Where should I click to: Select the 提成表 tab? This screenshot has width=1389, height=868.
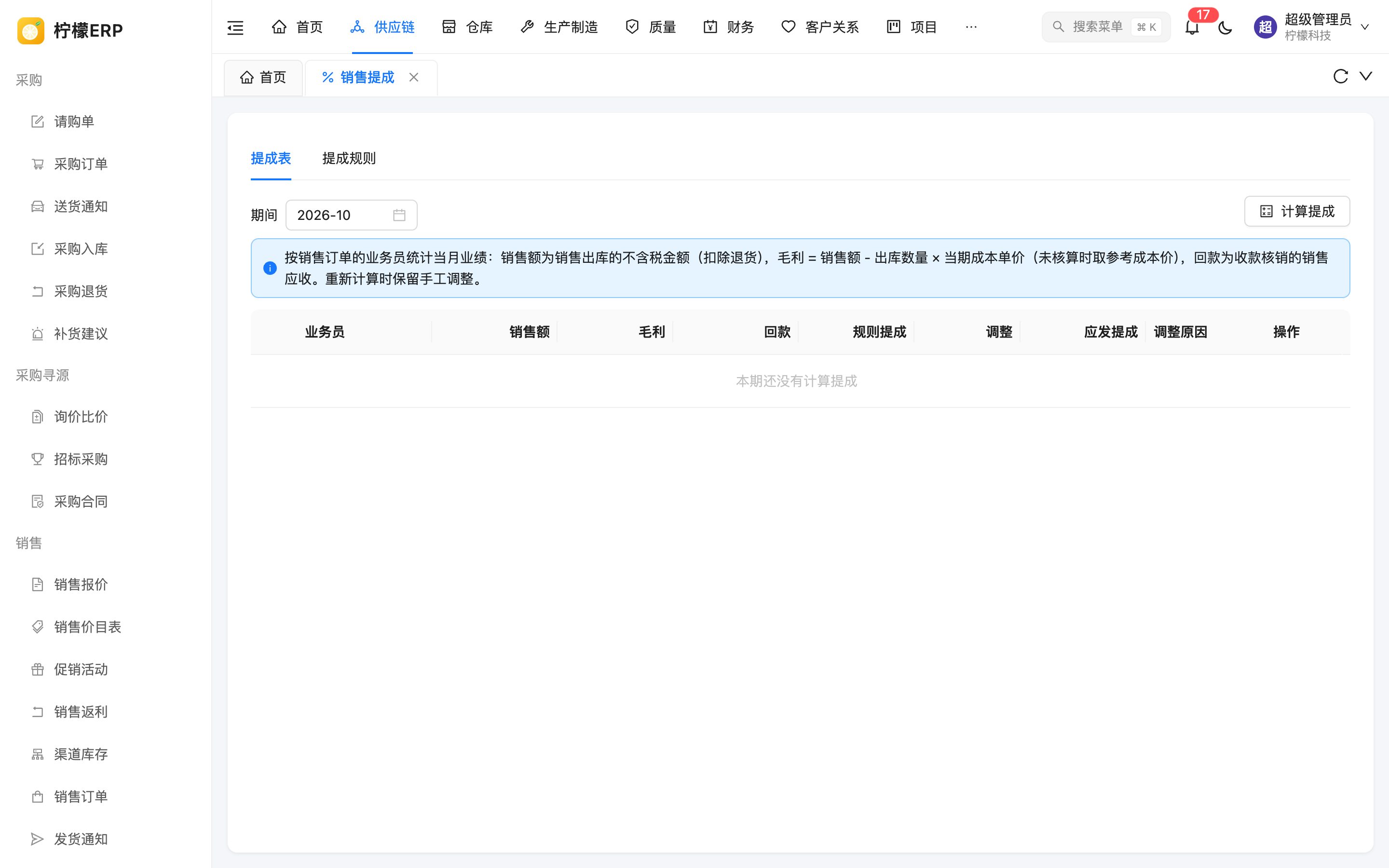click(271, 159)
